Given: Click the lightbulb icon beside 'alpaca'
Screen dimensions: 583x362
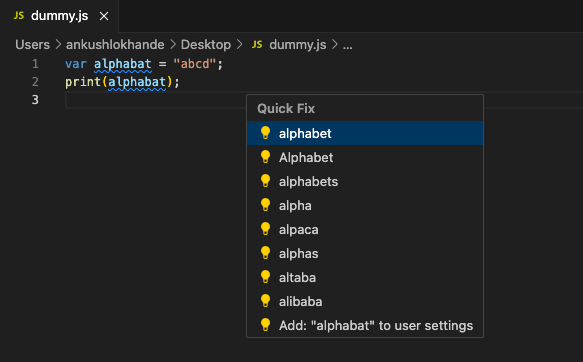Looking at the screenshot, I should coord(265,229).
